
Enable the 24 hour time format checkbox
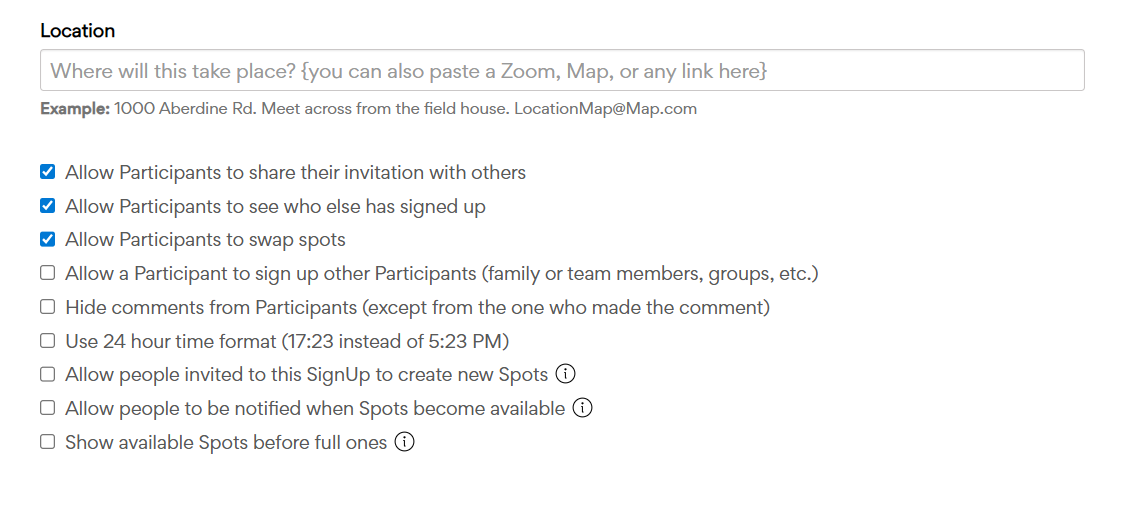click(47, 341)
